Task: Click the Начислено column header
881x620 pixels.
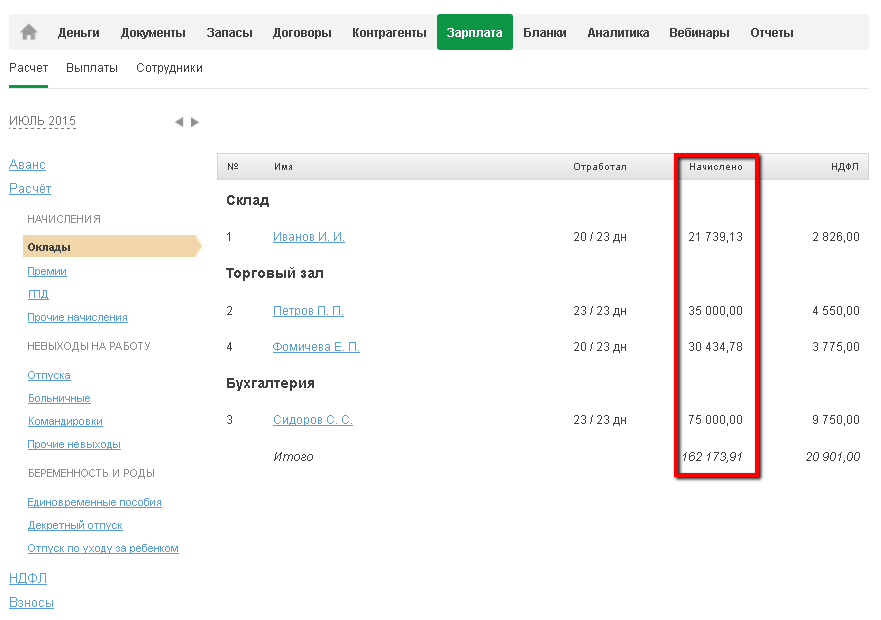Action: [716, 167]
